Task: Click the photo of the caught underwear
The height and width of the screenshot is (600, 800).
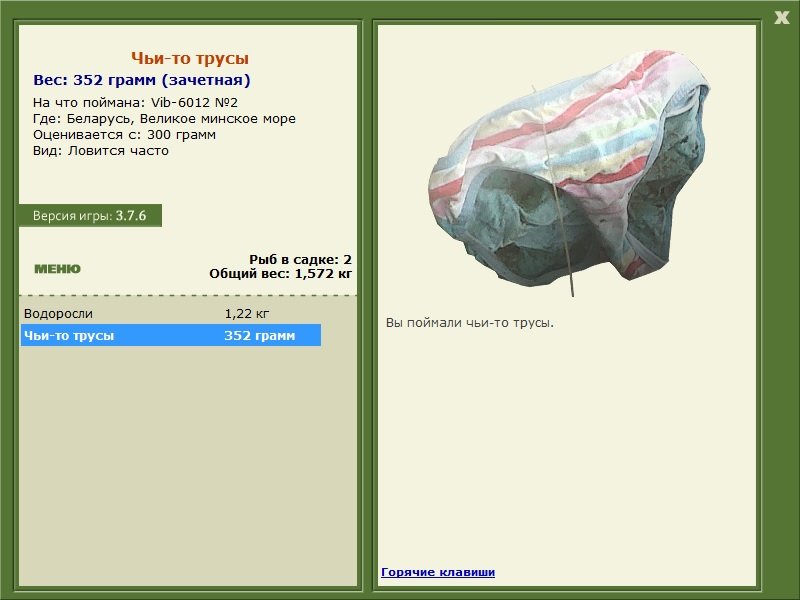Action: pyautogui.click(x=565, y=170)
